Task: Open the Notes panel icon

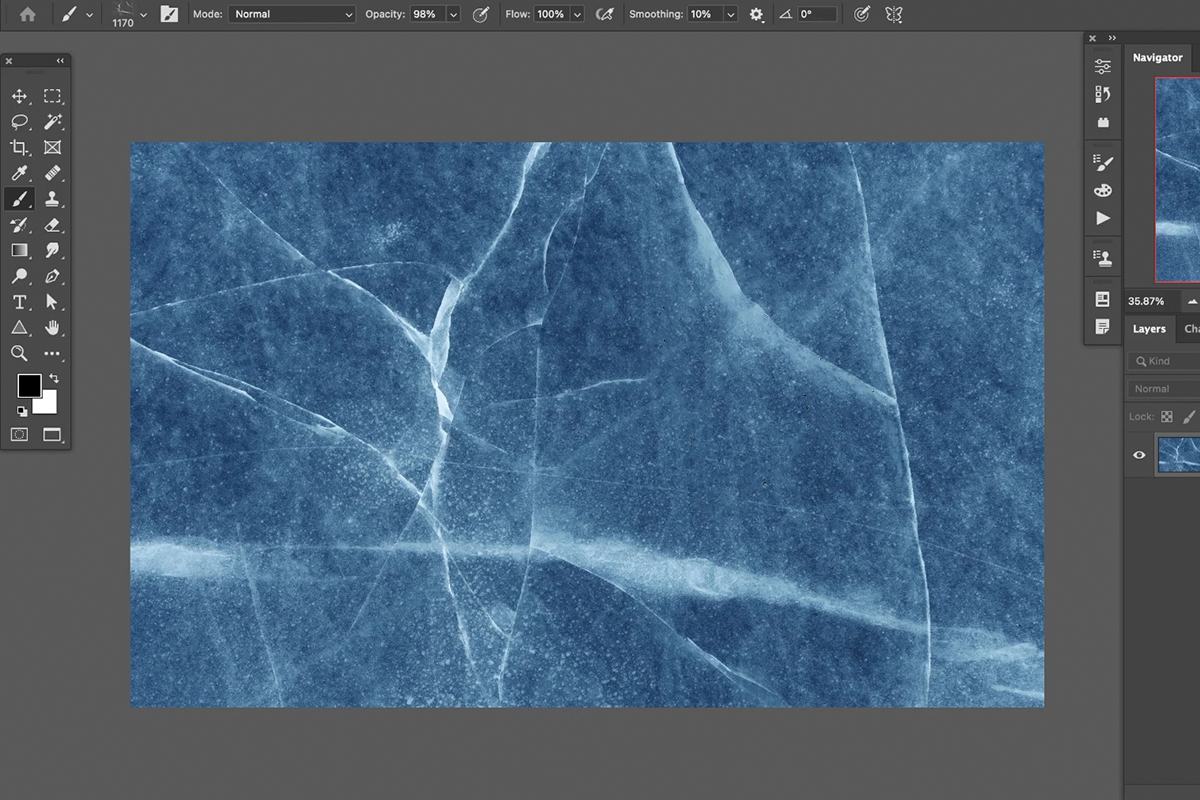Action: click(x=1103, y=326)
